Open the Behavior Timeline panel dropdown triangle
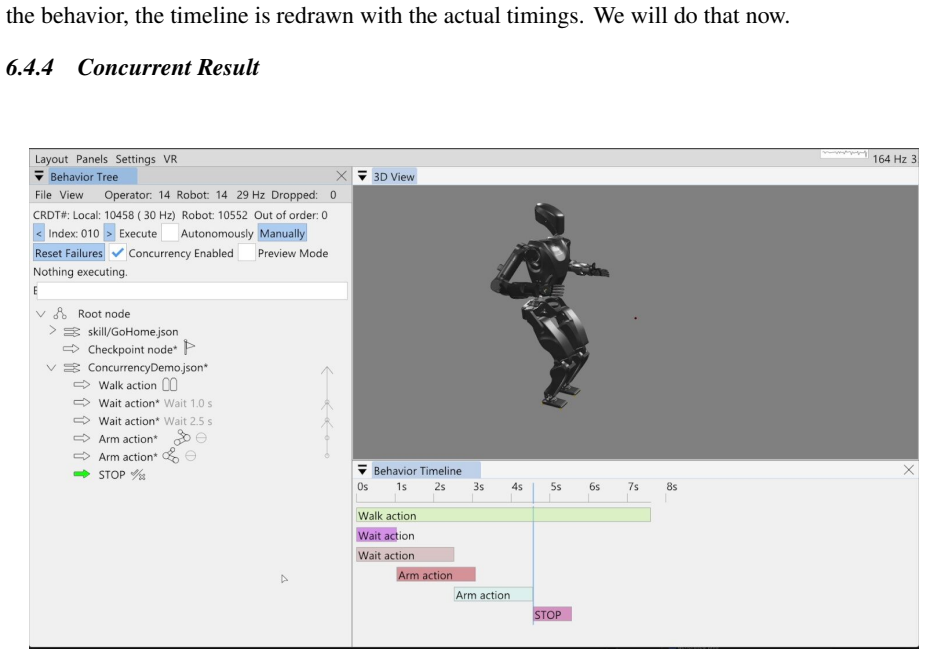Image resolution: width=925 pixels, height=655 pixels. (362, 470)
